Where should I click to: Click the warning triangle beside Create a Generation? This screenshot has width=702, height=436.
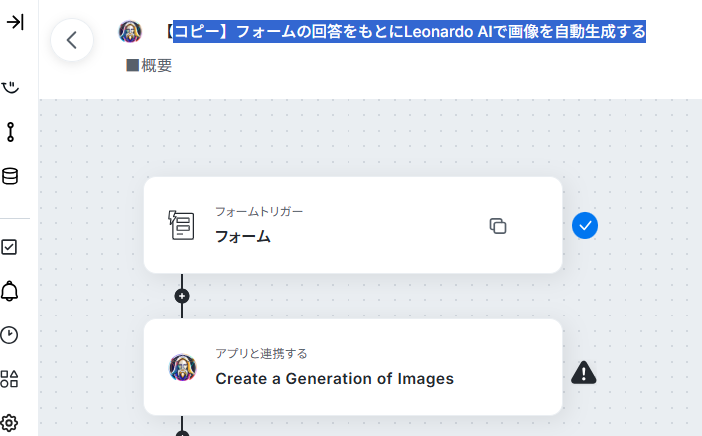584,373
